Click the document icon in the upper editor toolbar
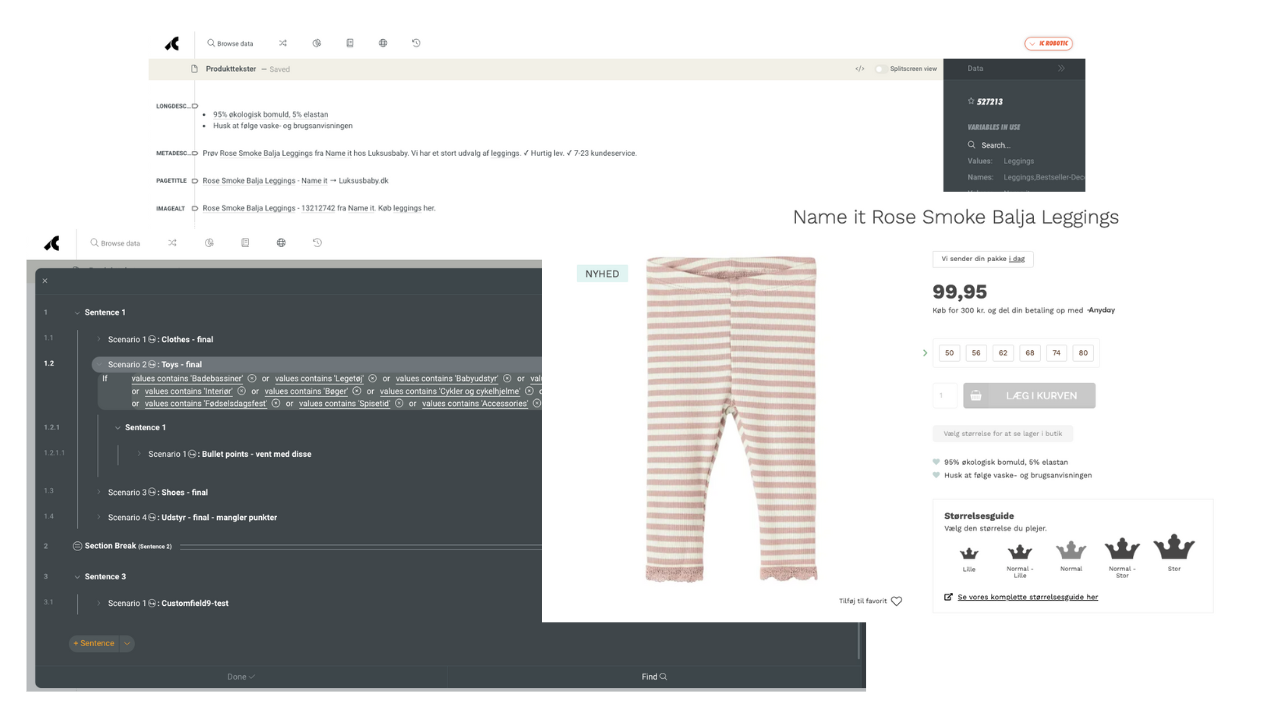Screen dimensions: 1280x720 (349, 44)
